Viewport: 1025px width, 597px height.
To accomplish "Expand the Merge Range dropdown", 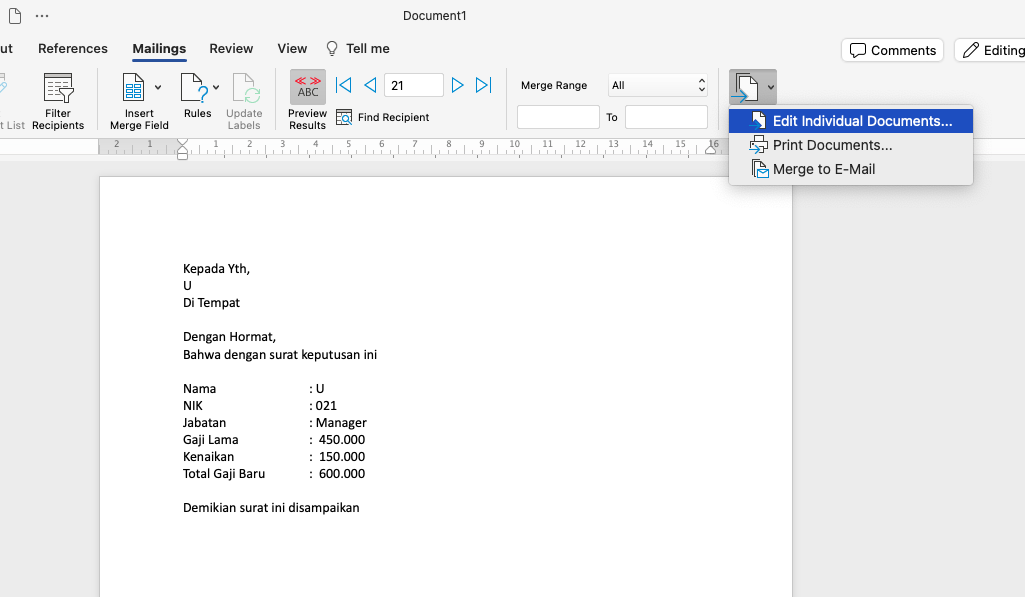I will [x=701, y=86].
